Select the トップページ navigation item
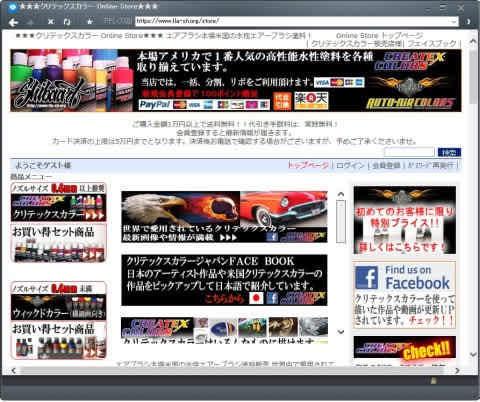 point(308,165)
